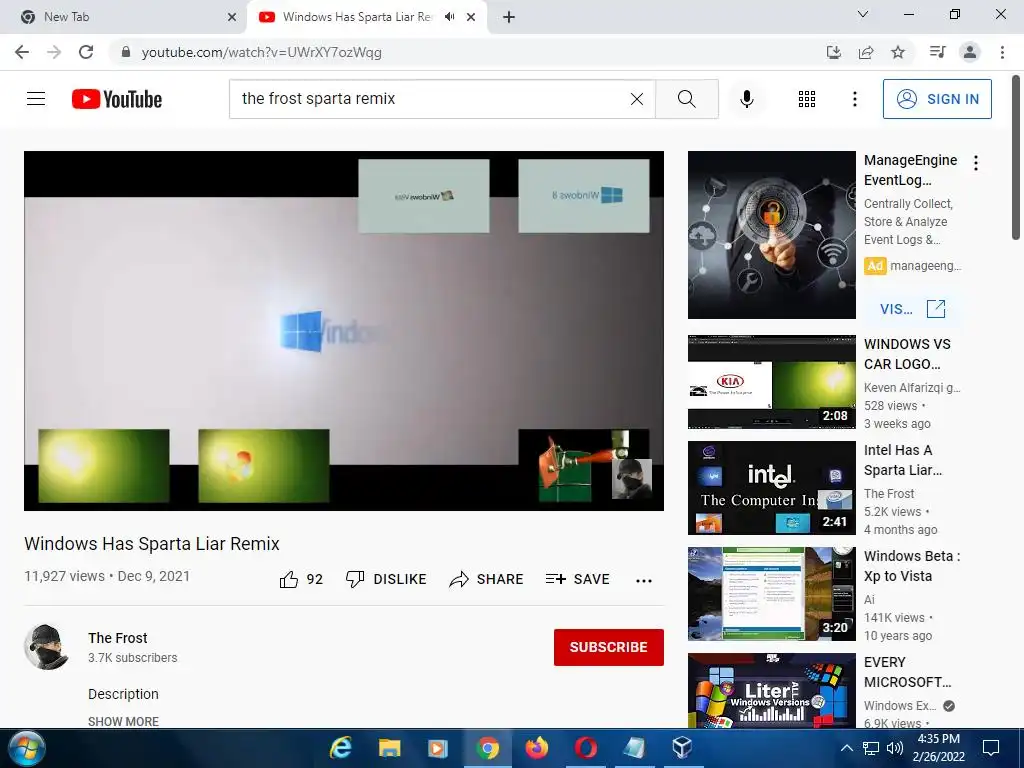Screen dimensions: 1024x768
Task: Open The Frost channel avatar
Action: point(46,647)
